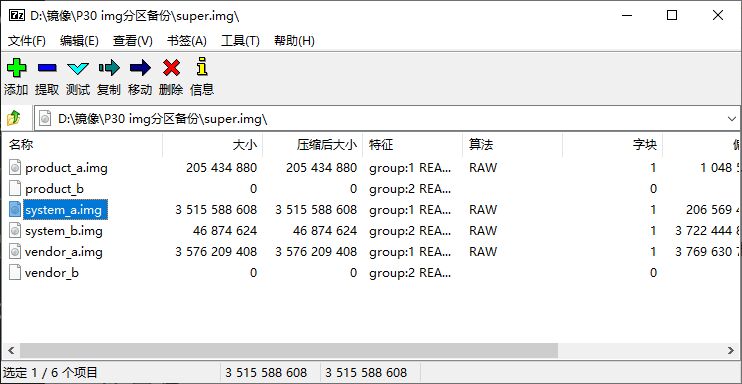
Task: Click the vendor_a.img file icon
Action: point(15,251)
